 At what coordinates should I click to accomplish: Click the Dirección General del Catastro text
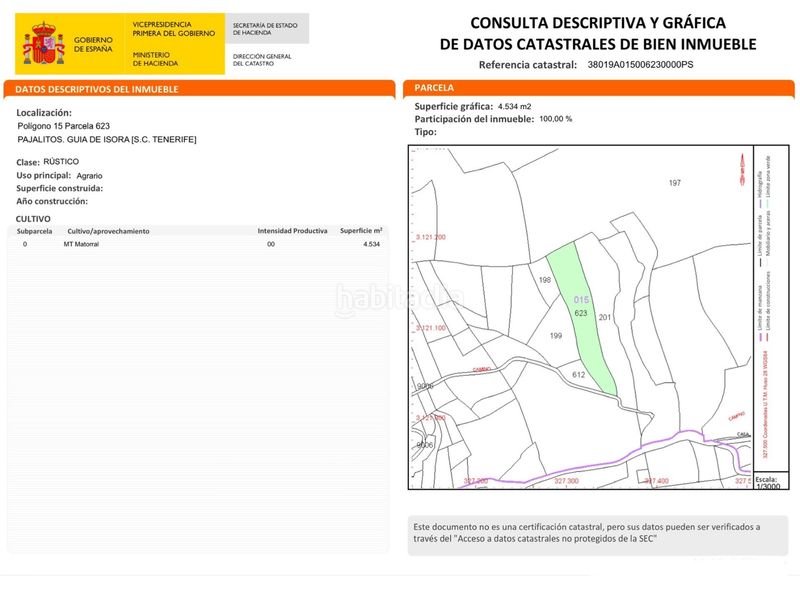pyautogui.click(x=262, y=60)
